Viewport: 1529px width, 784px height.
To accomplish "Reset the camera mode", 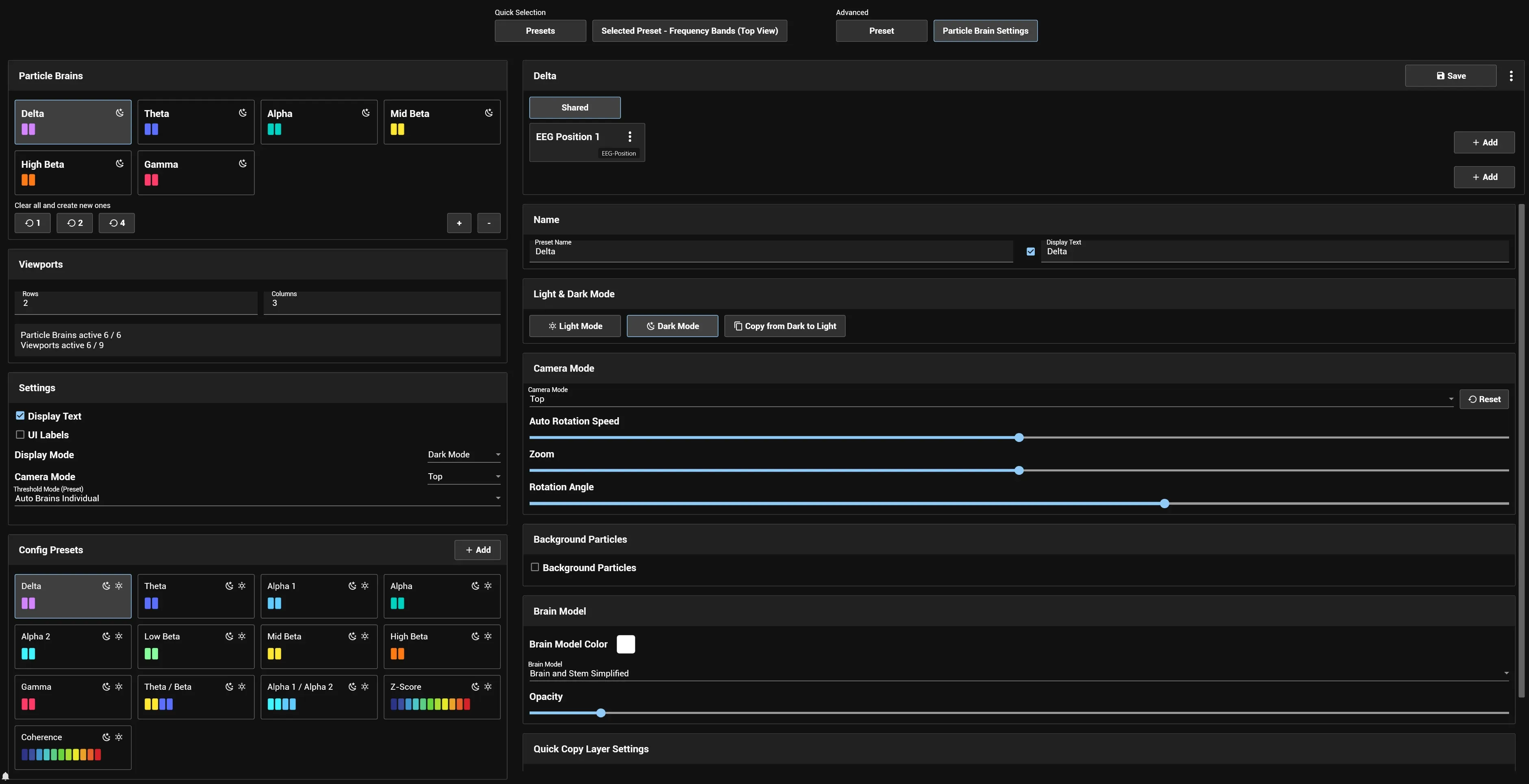I will tap(1484, 399).
